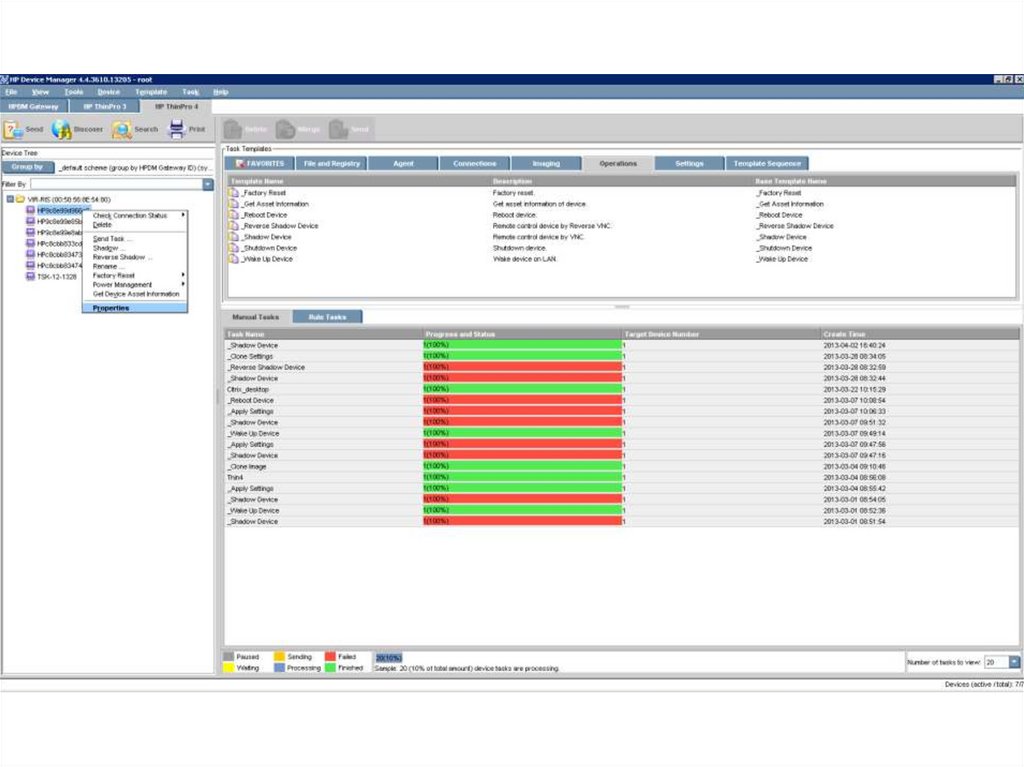Click the HP Device Manager title icon
Image resolution: width=1024 pixels, height=767 pixels.
(x=4, y=80)
